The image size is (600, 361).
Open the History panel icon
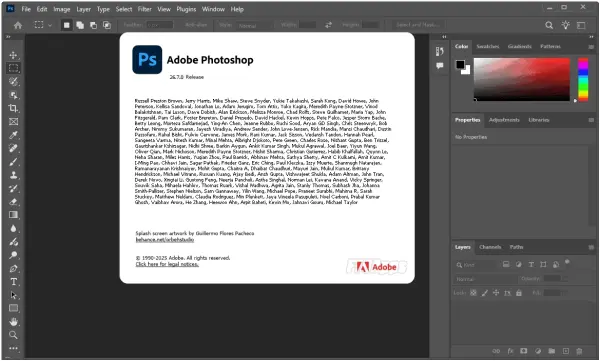click(x=440, y=51)
